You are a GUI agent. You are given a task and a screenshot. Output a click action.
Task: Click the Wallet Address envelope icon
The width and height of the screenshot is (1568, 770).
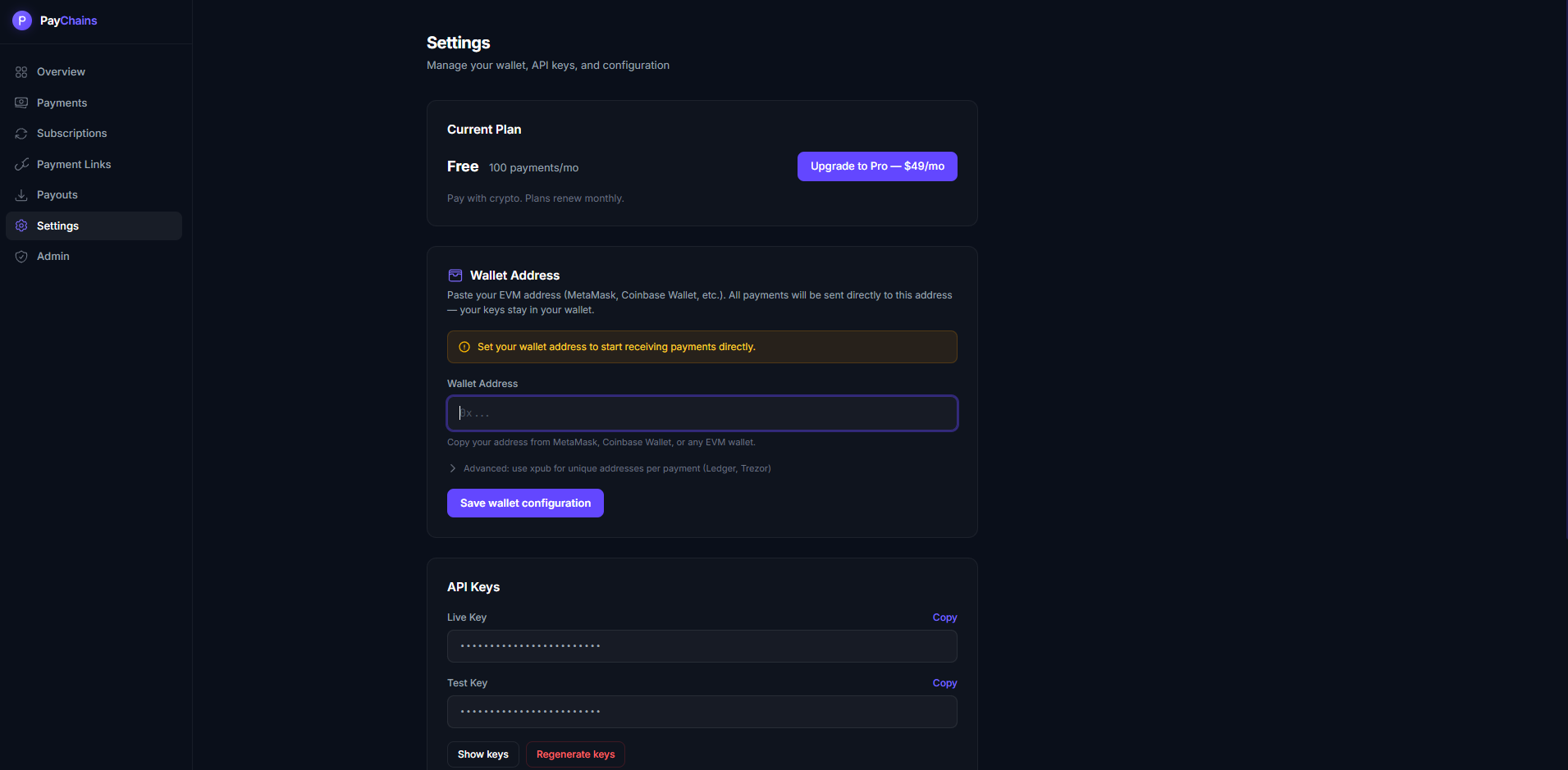tap(455, 276)
